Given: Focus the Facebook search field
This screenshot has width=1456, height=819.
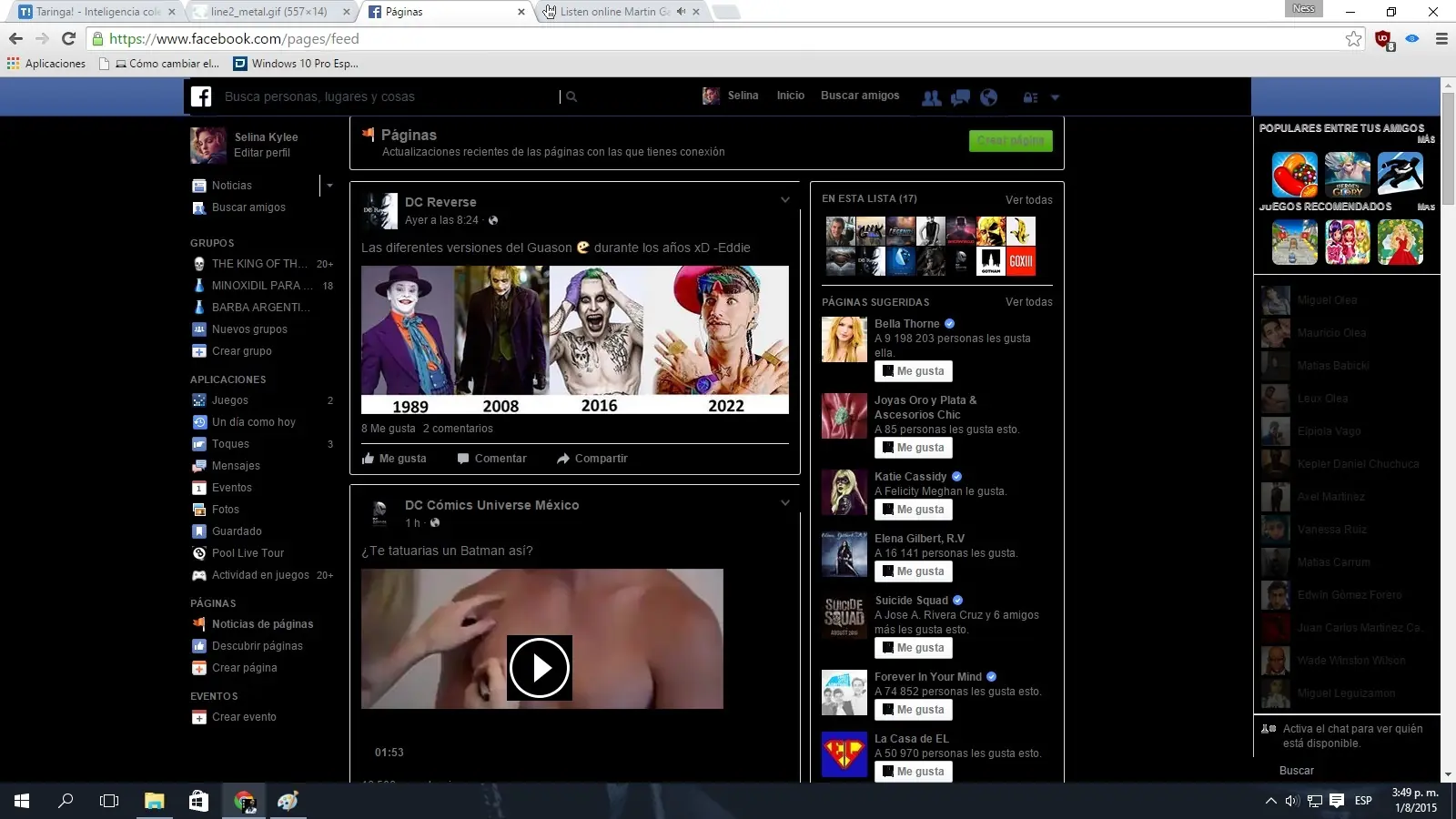Looking at the screenshot, I should pyautogui.click(x=389, y=96).
